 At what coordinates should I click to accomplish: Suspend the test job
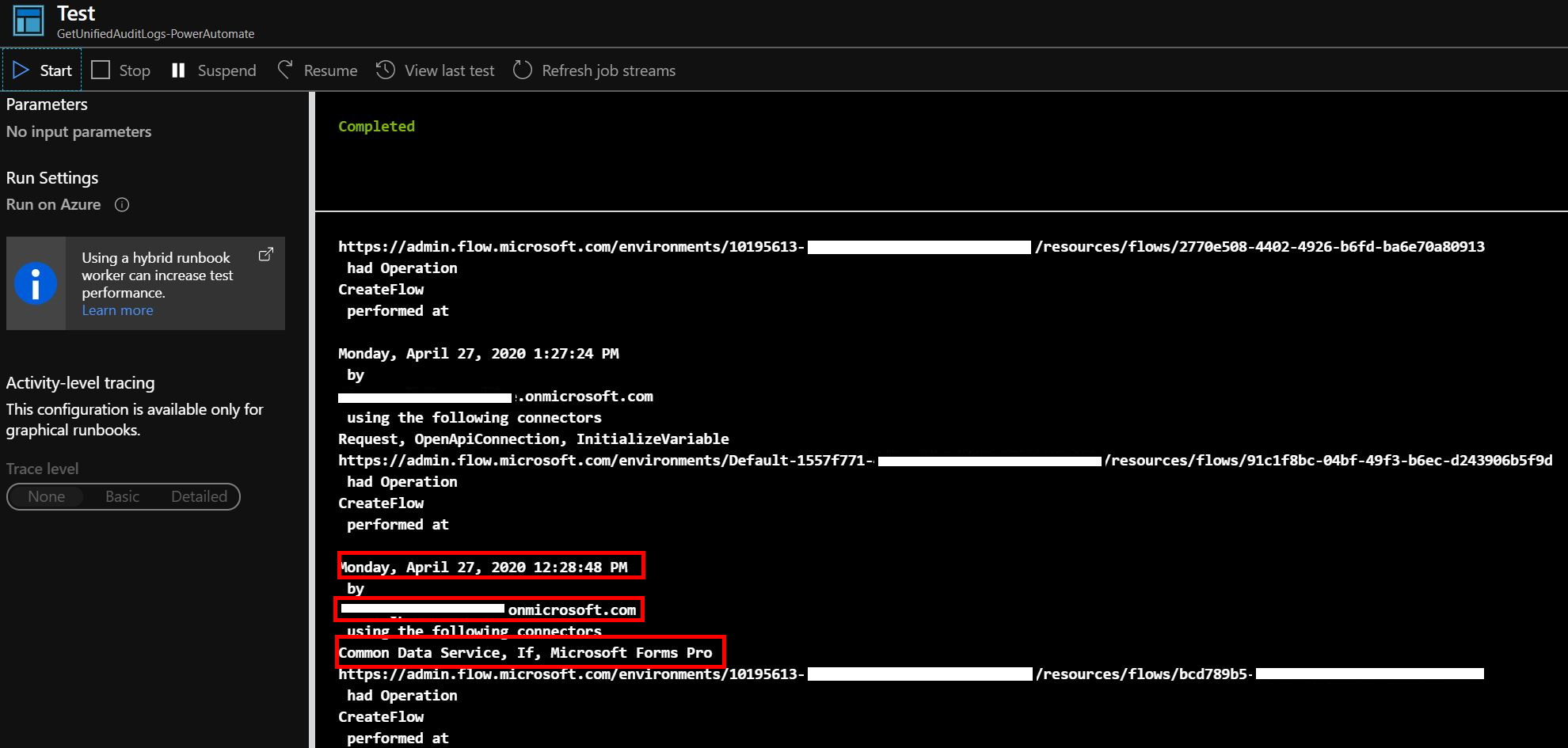pos(214,70)
